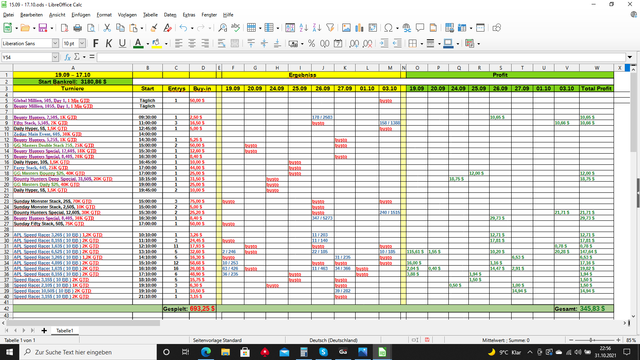Adjust the zoom slider in status bar
This screenshot has height=360, width=640.
[591, 340]
